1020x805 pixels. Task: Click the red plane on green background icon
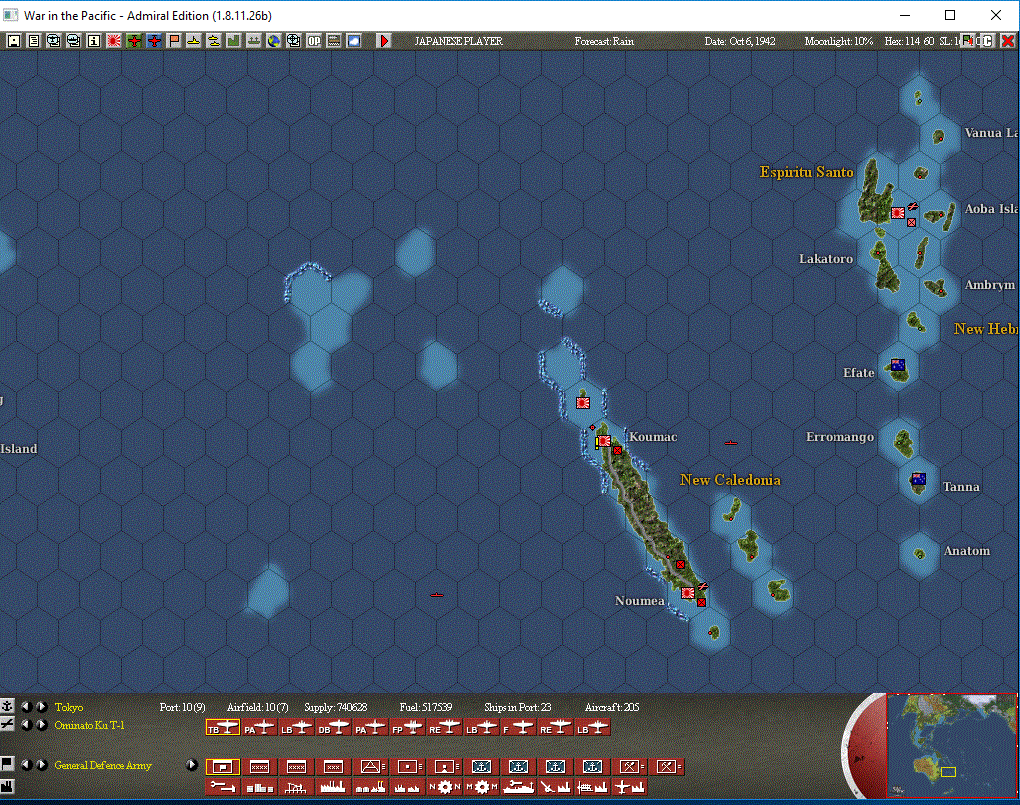pos(134,41)
